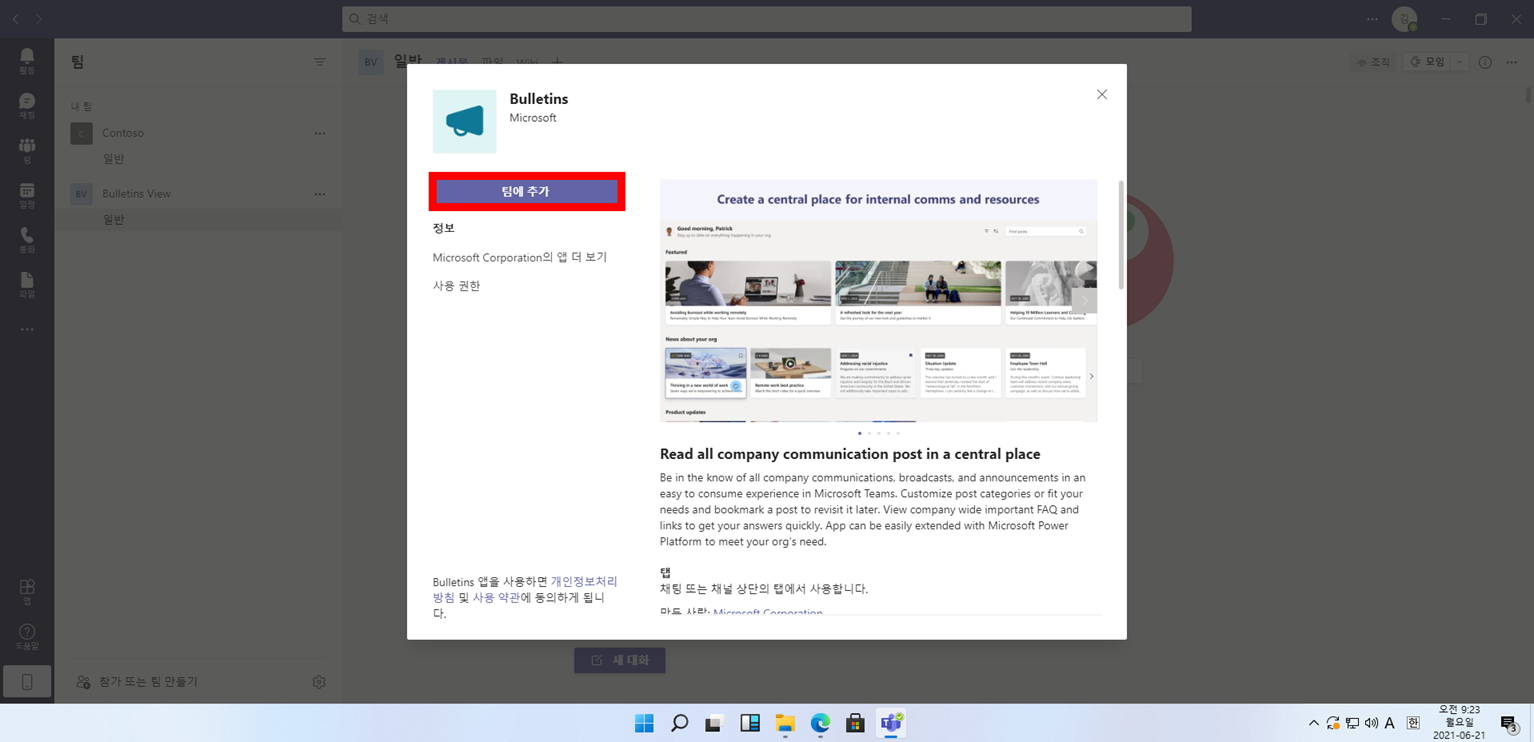Open the 사용 약관 link

[x=496, y=597]
